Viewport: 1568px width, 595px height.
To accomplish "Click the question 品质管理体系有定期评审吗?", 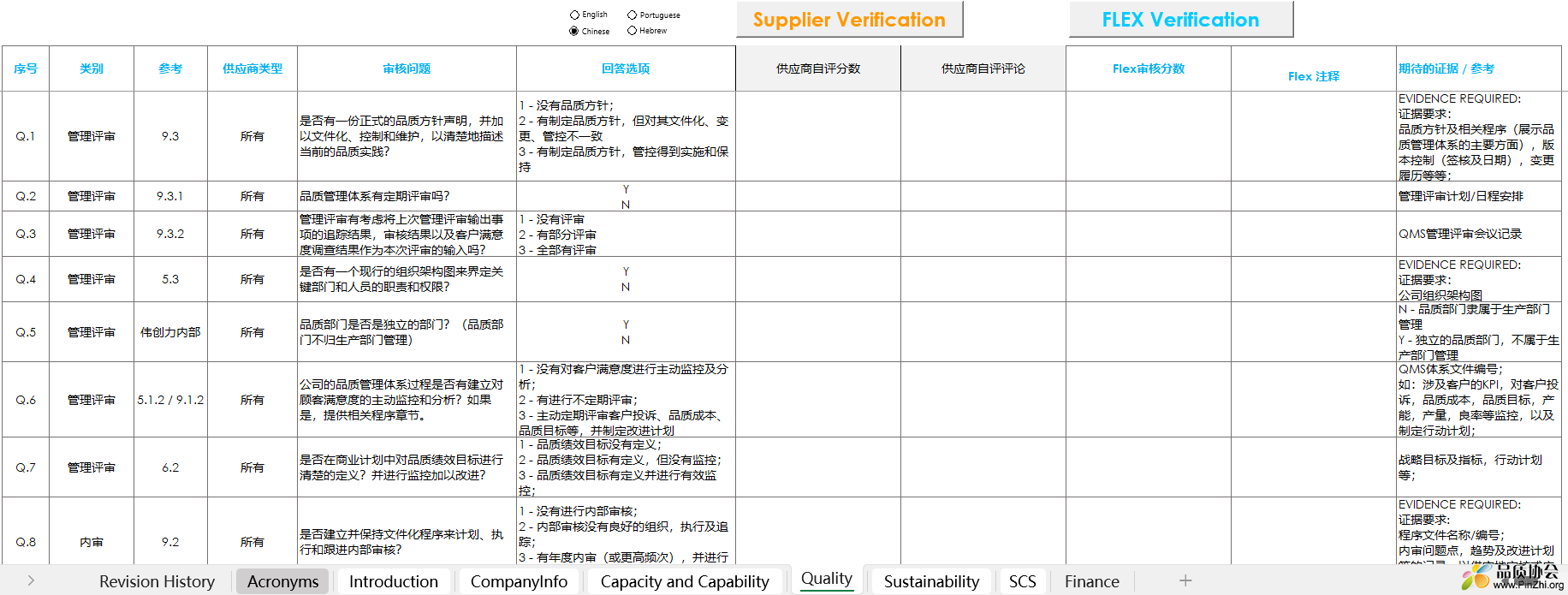I will point(407,196).
